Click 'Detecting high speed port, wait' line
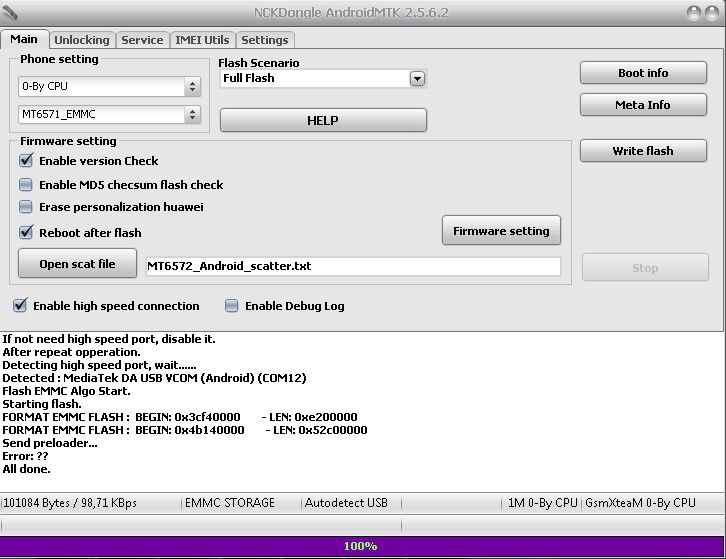The image size is (726, 559). (99, 365)
